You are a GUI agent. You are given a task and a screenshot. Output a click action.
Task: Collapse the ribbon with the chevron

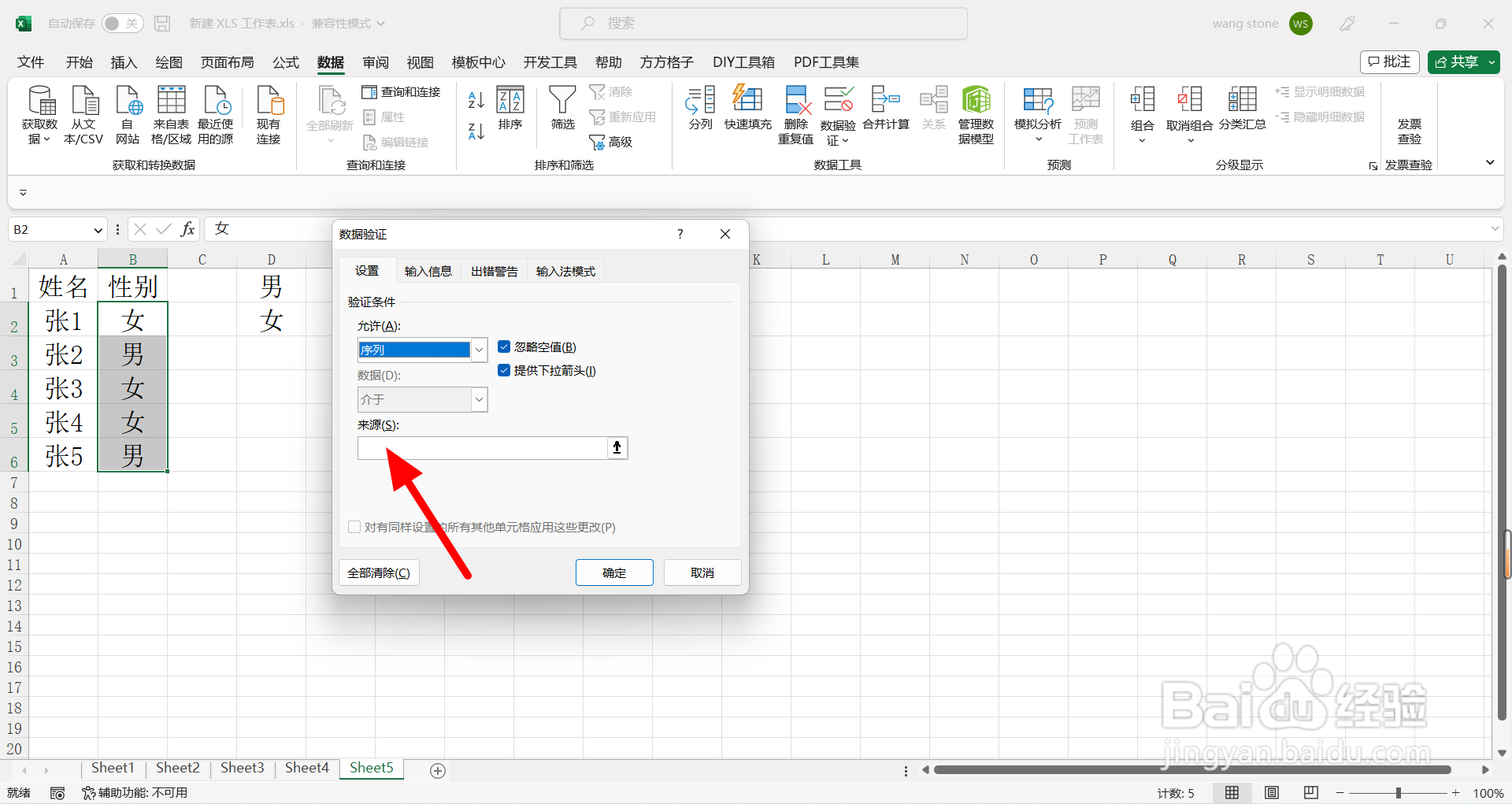[x=1490, y=162]
